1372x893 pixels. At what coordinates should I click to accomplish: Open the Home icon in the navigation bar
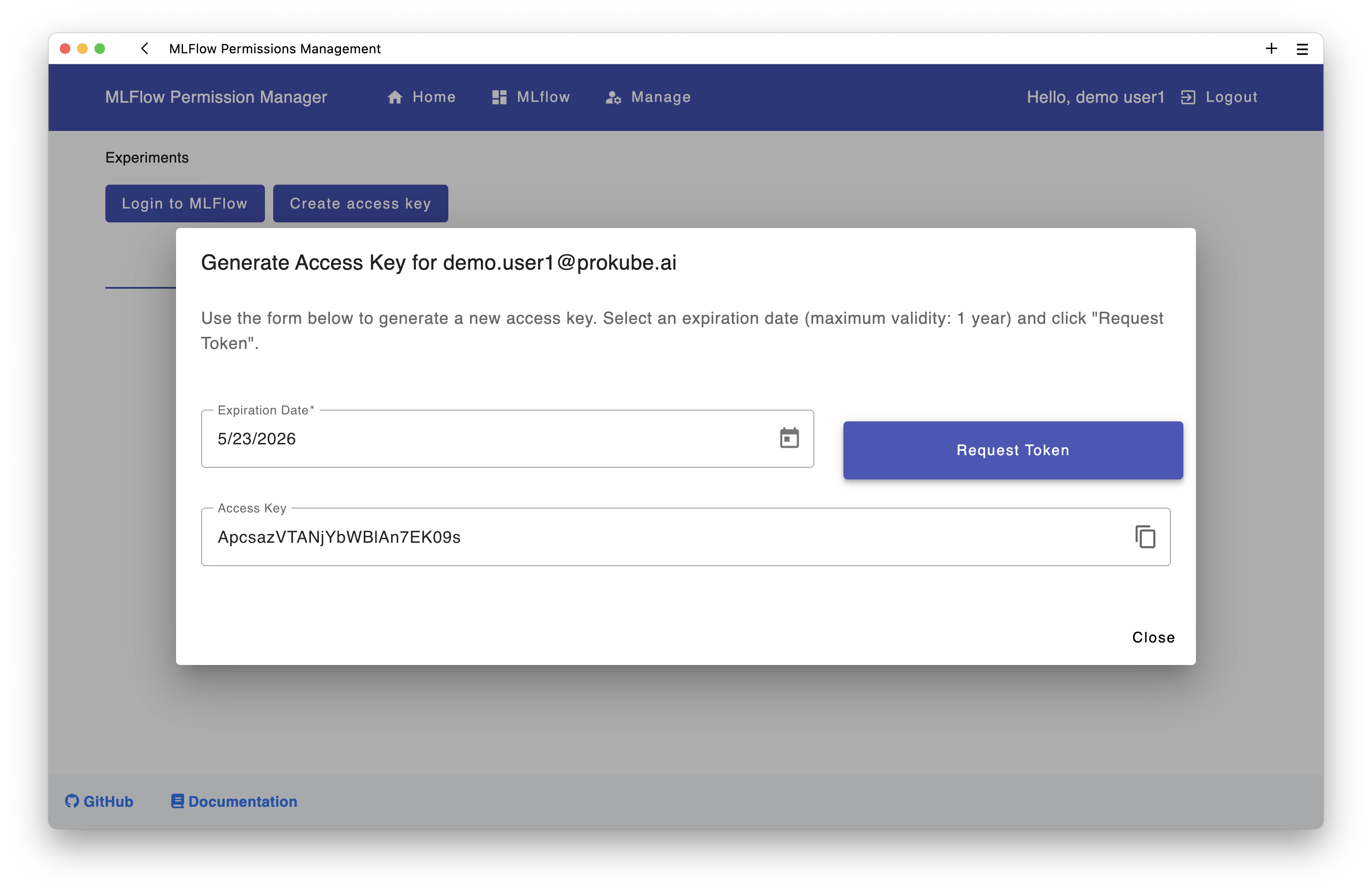point(395,97)
